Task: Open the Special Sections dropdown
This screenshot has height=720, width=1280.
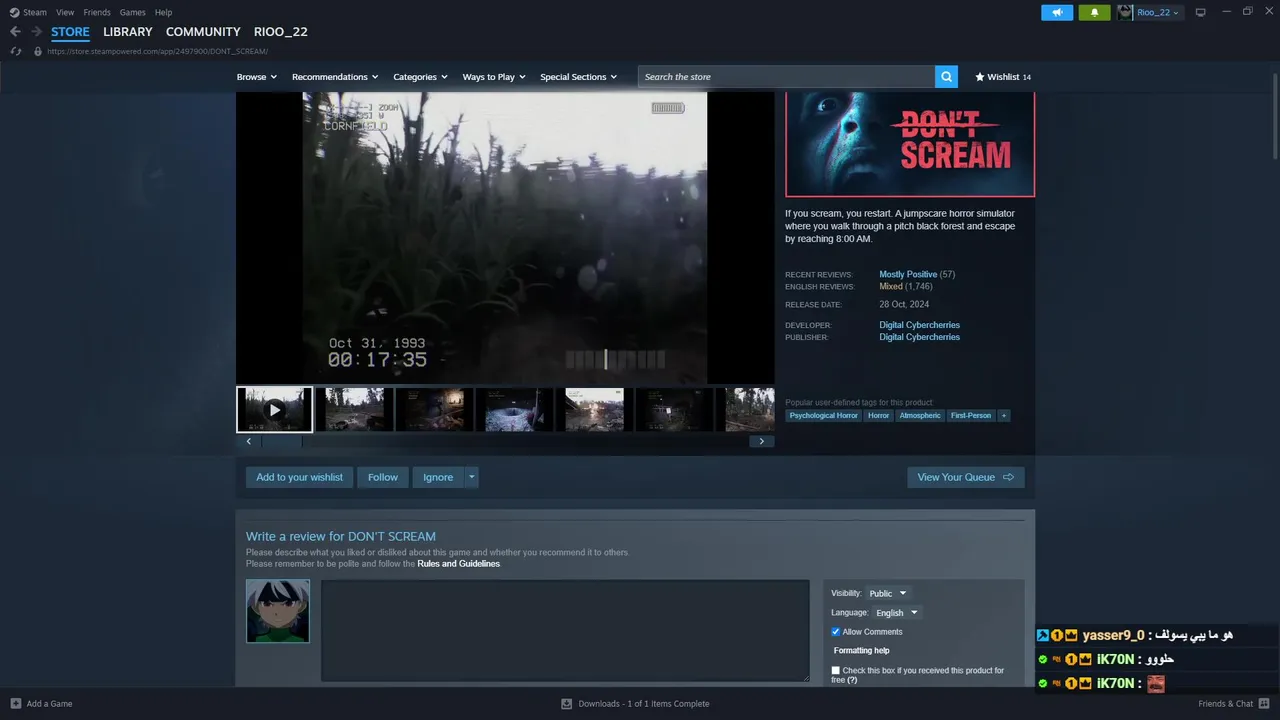Action: (579, 77)
